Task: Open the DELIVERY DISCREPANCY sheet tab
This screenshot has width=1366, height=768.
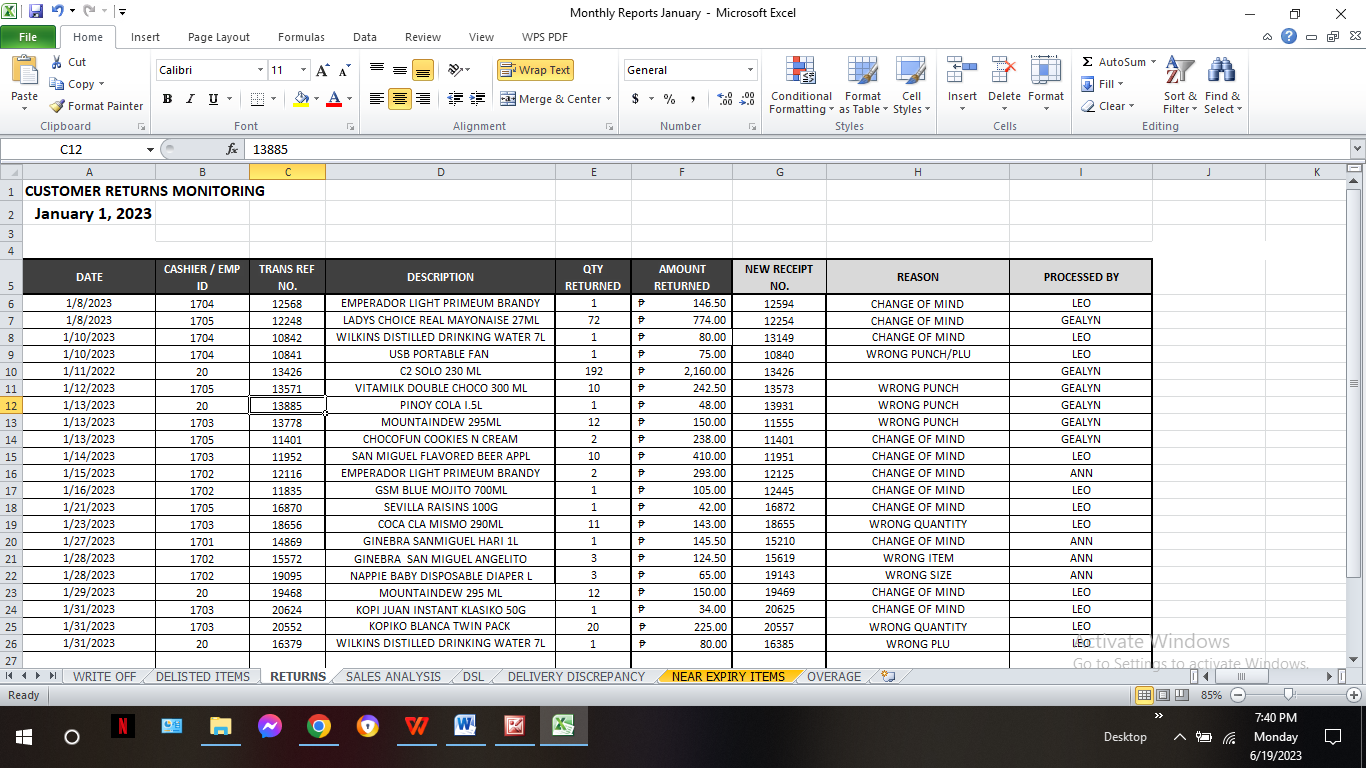Action: click(x=576, y=677)
